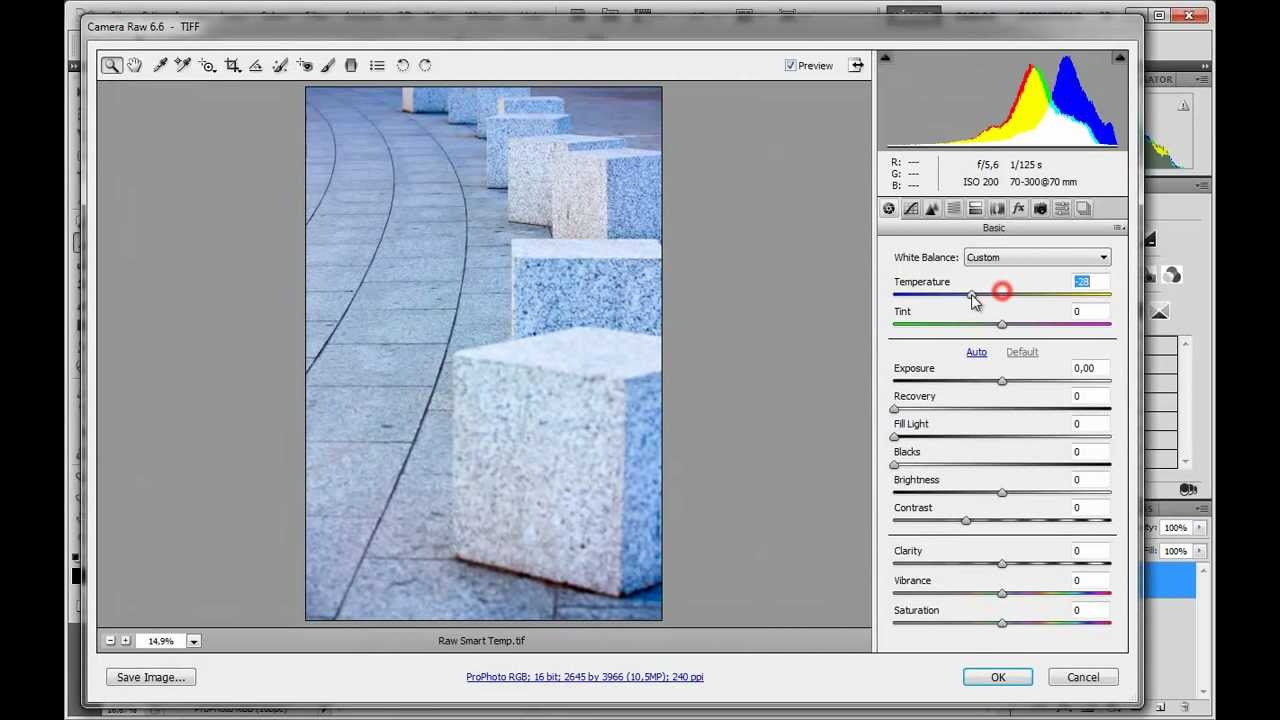Image resolution: width=1280 pixels, height=720 pixels.
Task: Open workflow options ProPhoto RGB link
Action: click(585, 677)
